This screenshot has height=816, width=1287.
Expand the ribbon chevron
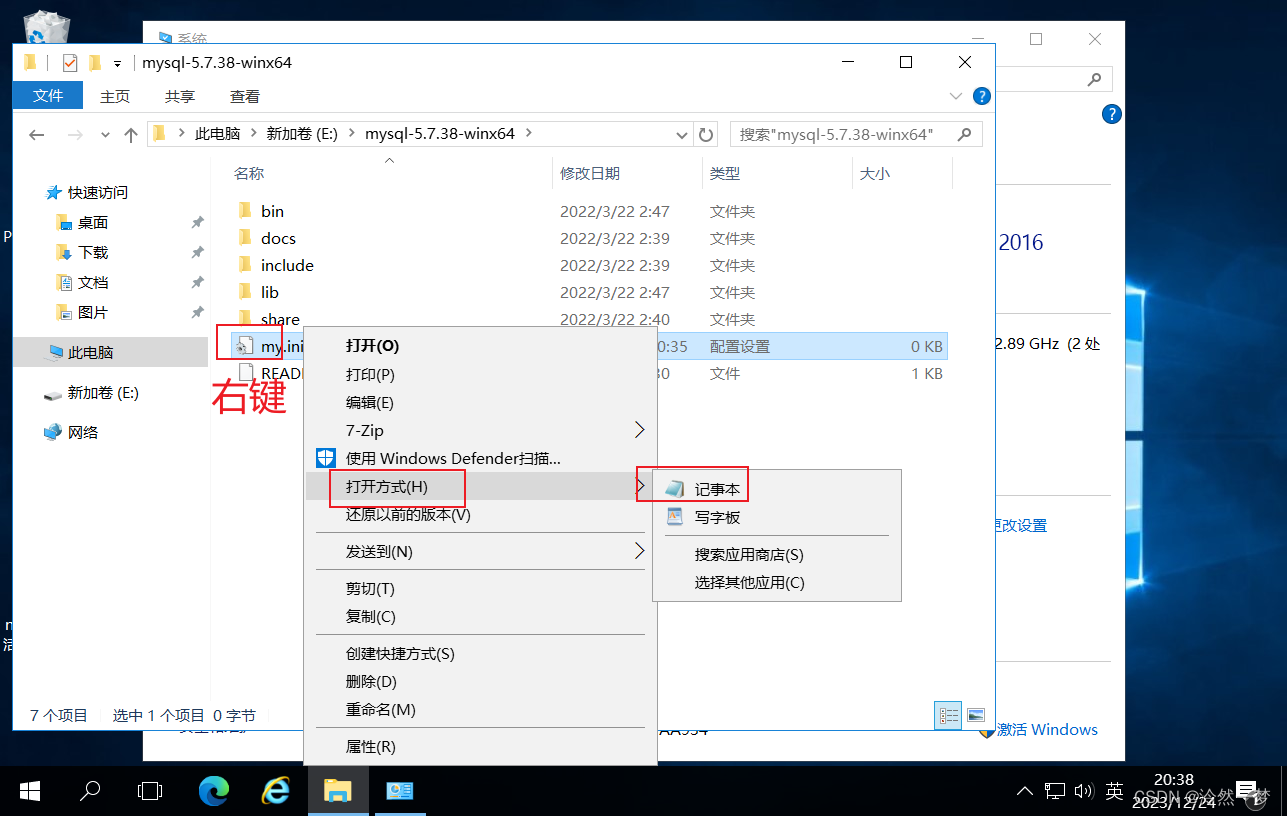click(955, 96)
